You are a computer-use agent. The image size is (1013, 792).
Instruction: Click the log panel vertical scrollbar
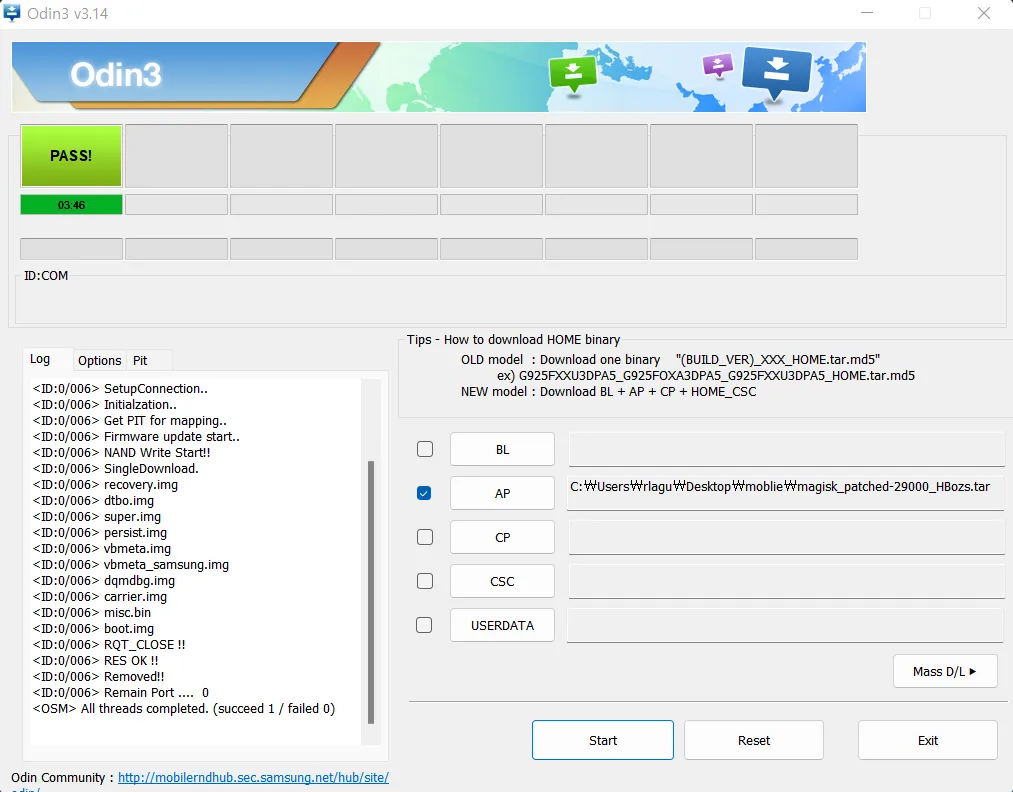tap(371, 592)
